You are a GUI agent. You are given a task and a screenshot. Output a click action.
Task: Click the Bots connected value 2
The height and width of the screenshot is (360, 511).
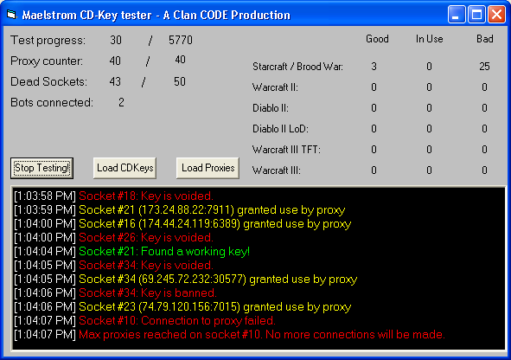click(121, 102)
